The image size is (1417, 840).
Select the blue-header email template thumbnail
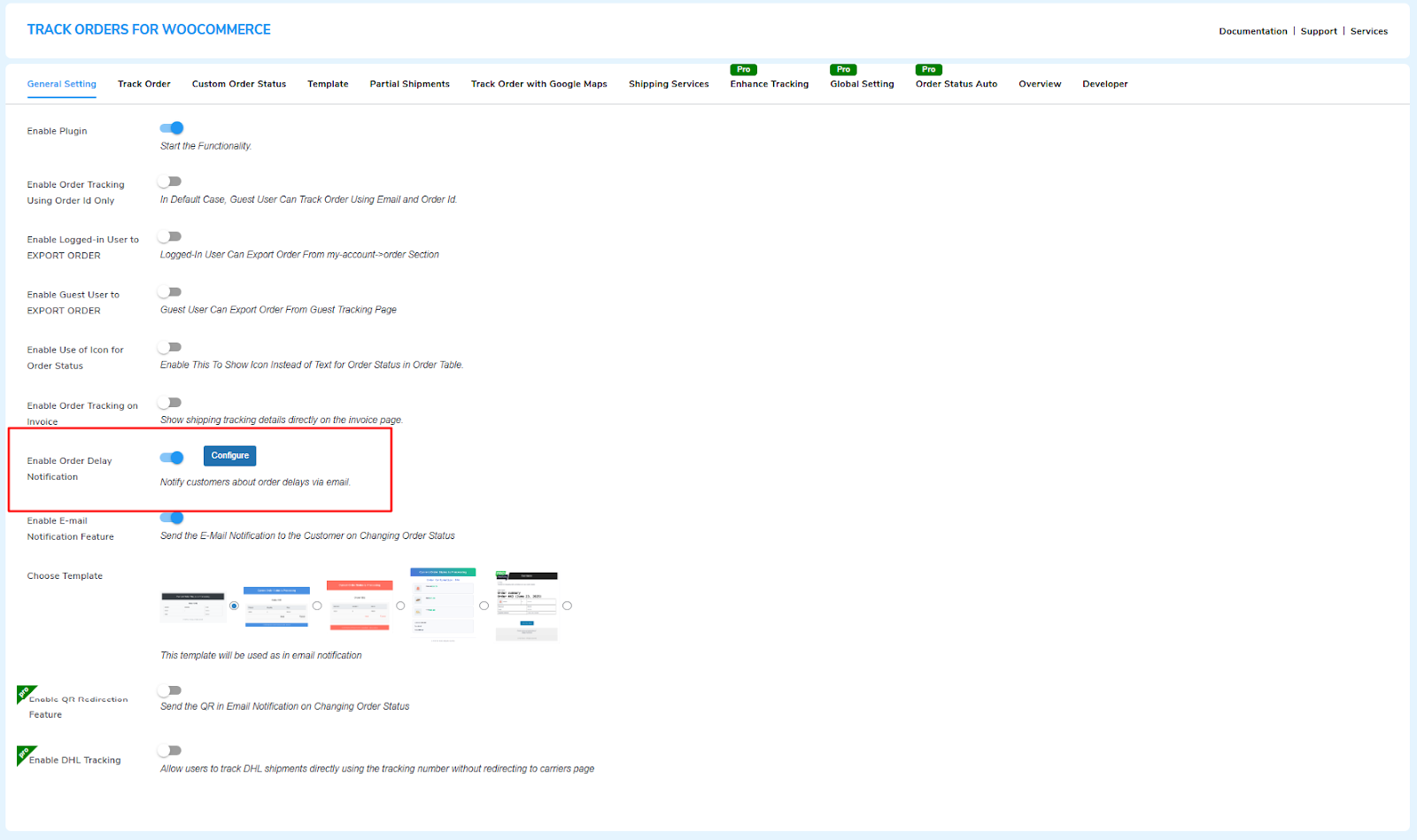point(276,606)
